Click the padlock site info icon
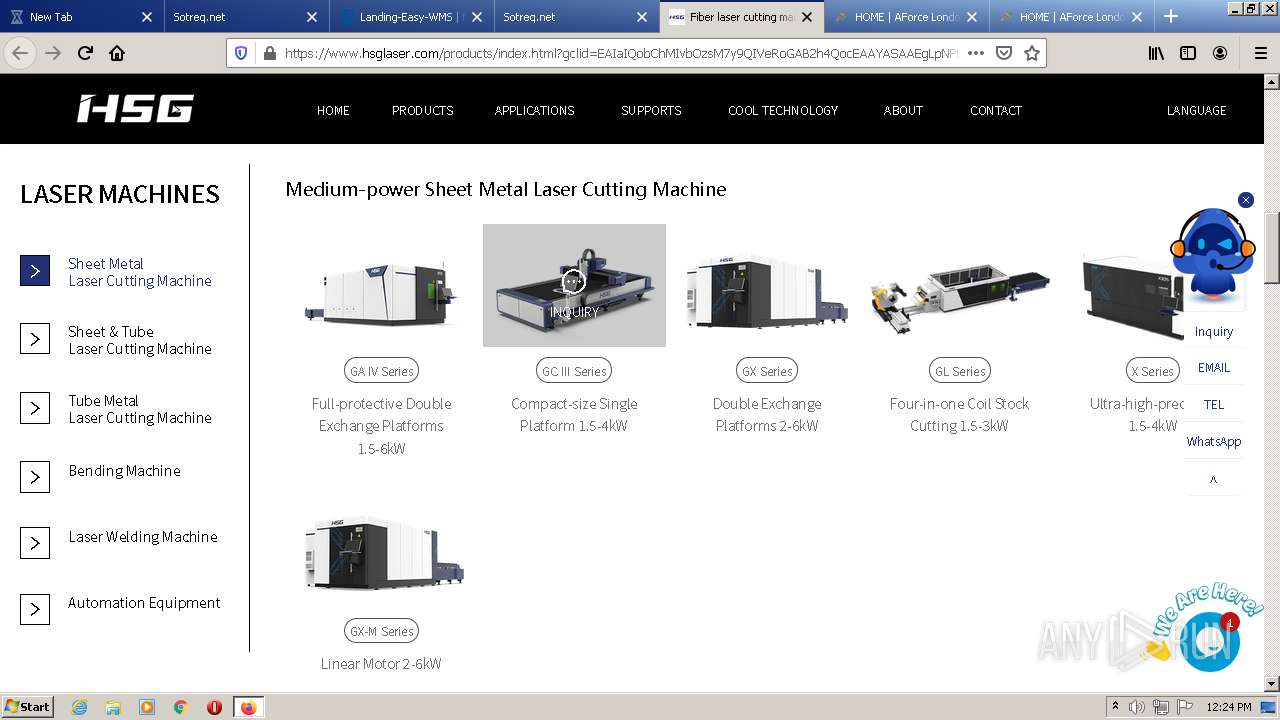The image size is (1280, 720). [x=268, y=53]
